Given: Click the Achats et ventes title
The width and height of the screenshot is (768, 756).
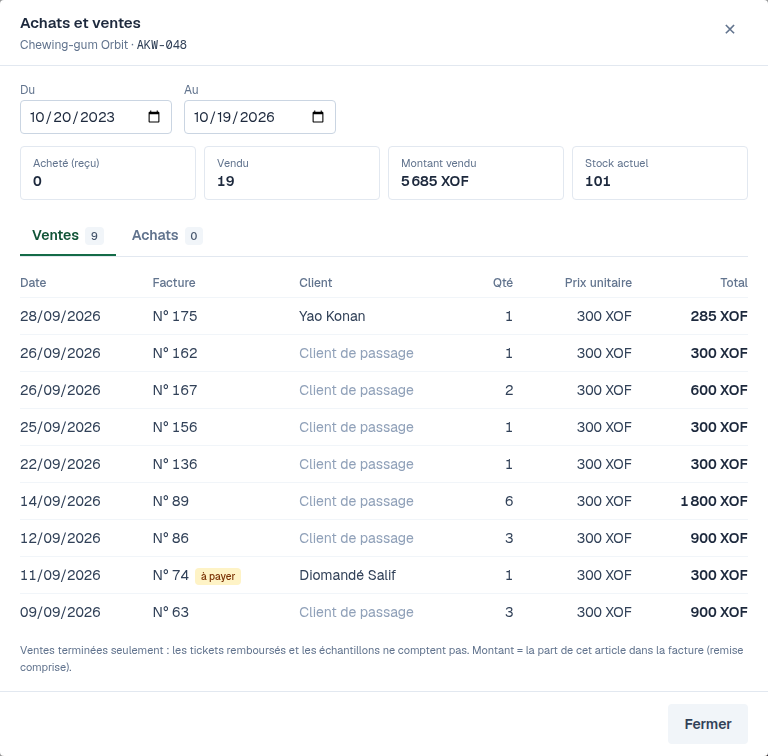Looking at the screenshot, I should 80,23.
